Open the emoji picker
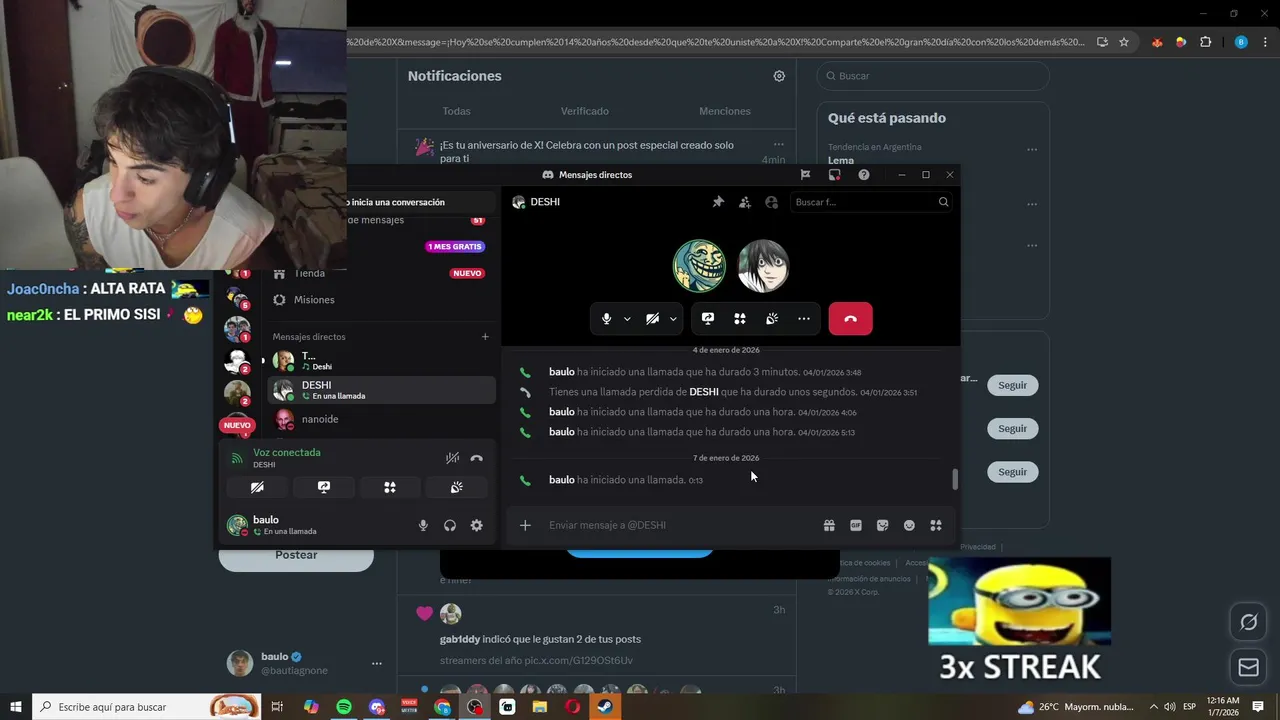 909,525
